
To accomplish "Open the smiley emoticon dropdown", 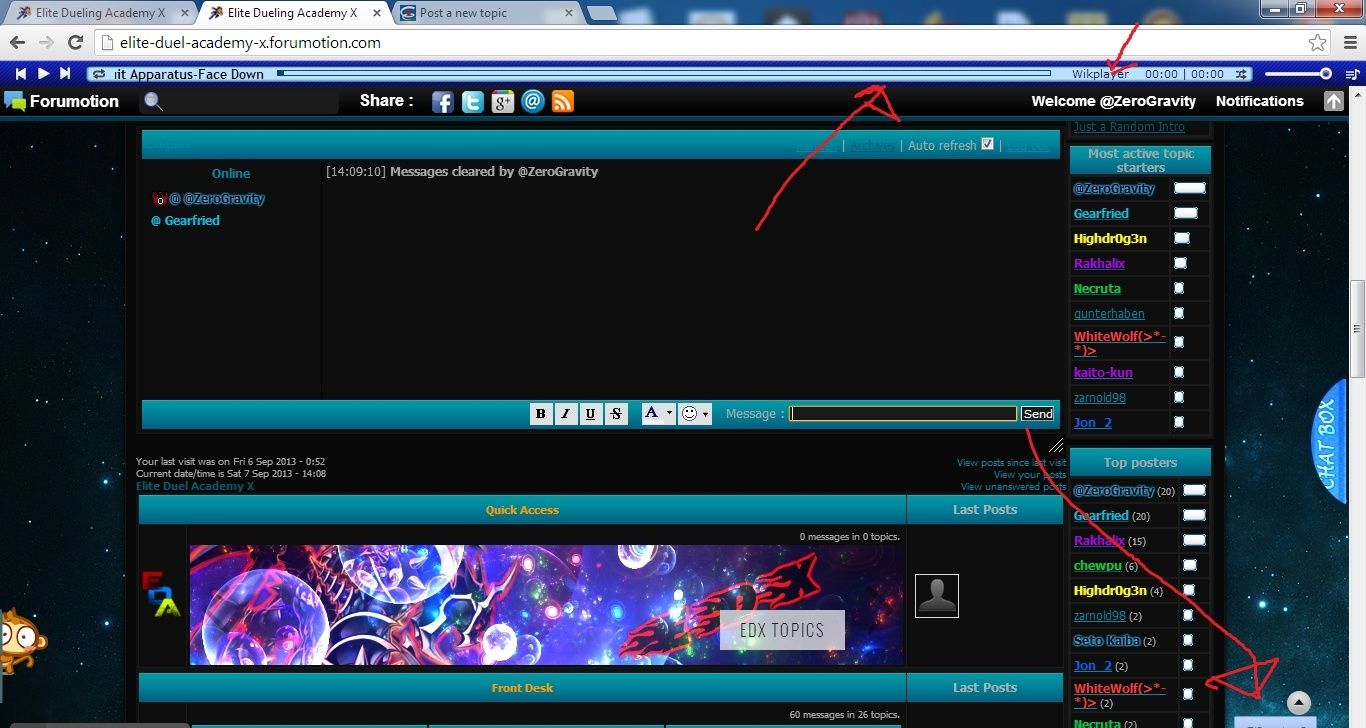I will [694, 413].
